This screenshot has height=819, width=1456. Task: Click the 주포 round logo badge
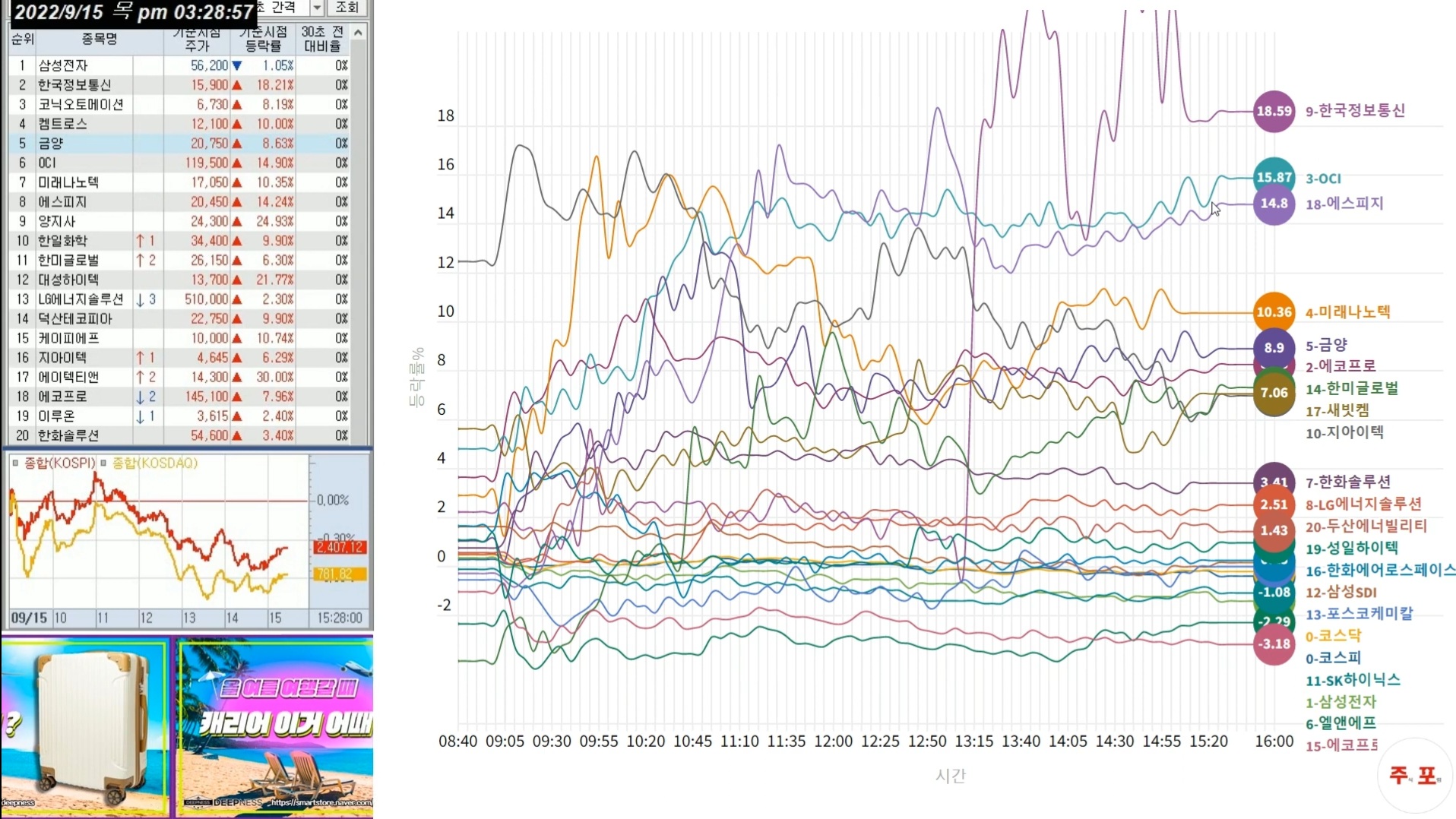(1413, 775)
